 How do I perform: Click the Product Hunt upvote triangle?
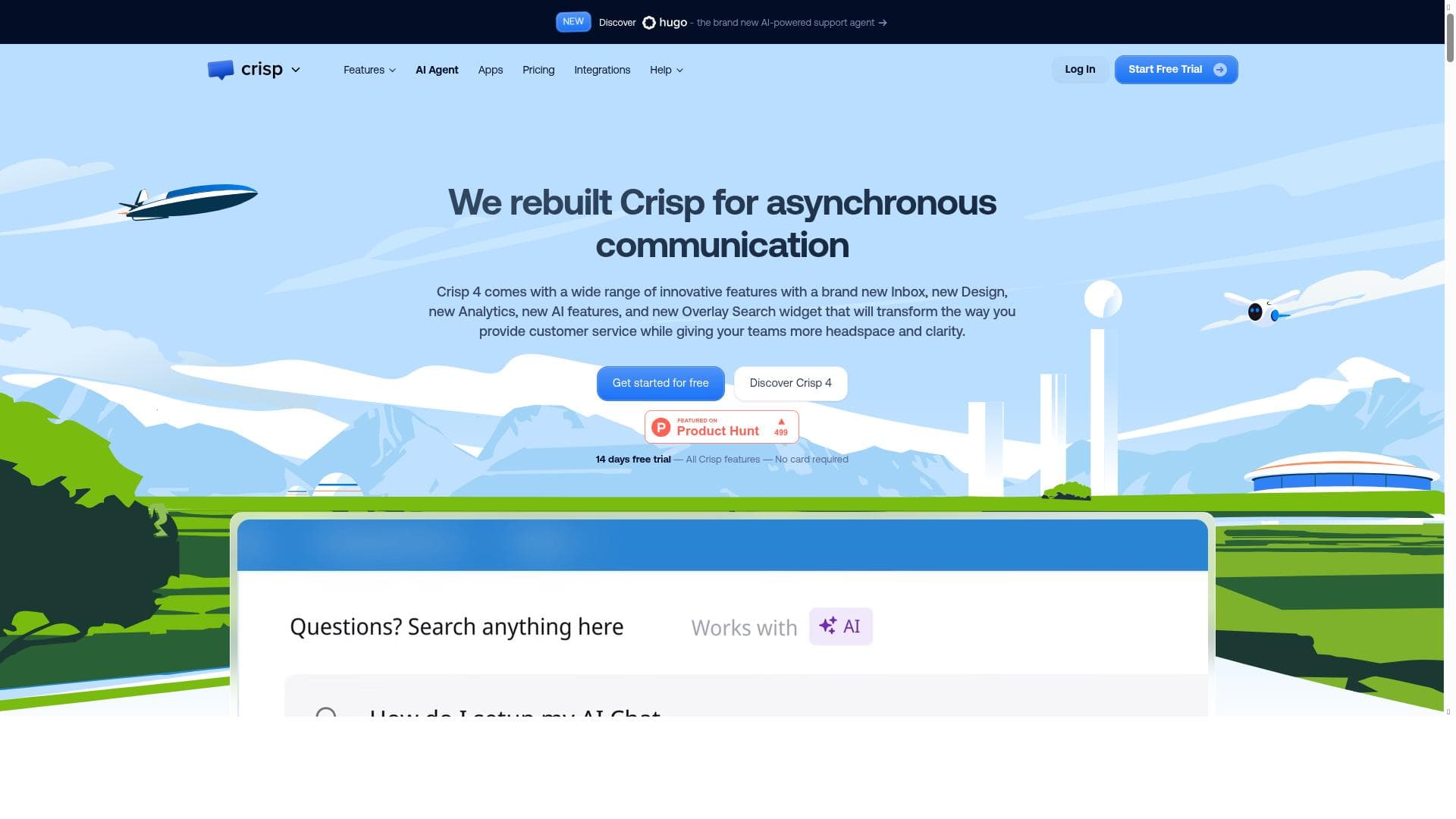tap(781, 422)
